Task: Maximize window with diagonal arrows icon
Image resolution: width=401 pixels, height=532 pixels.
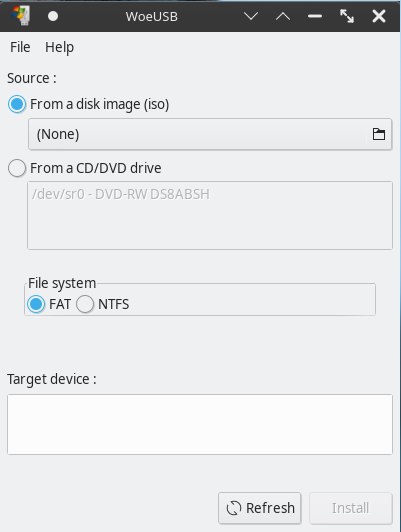Action: 347,16
